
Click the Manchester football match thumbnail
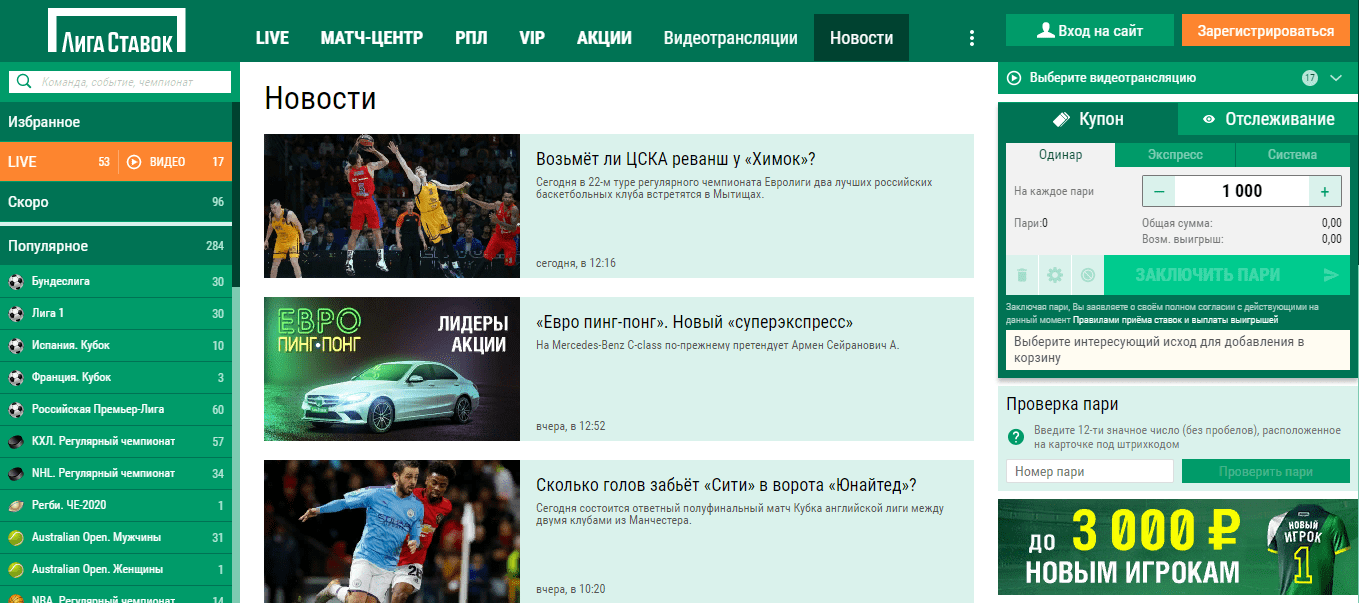pos(392,531)
